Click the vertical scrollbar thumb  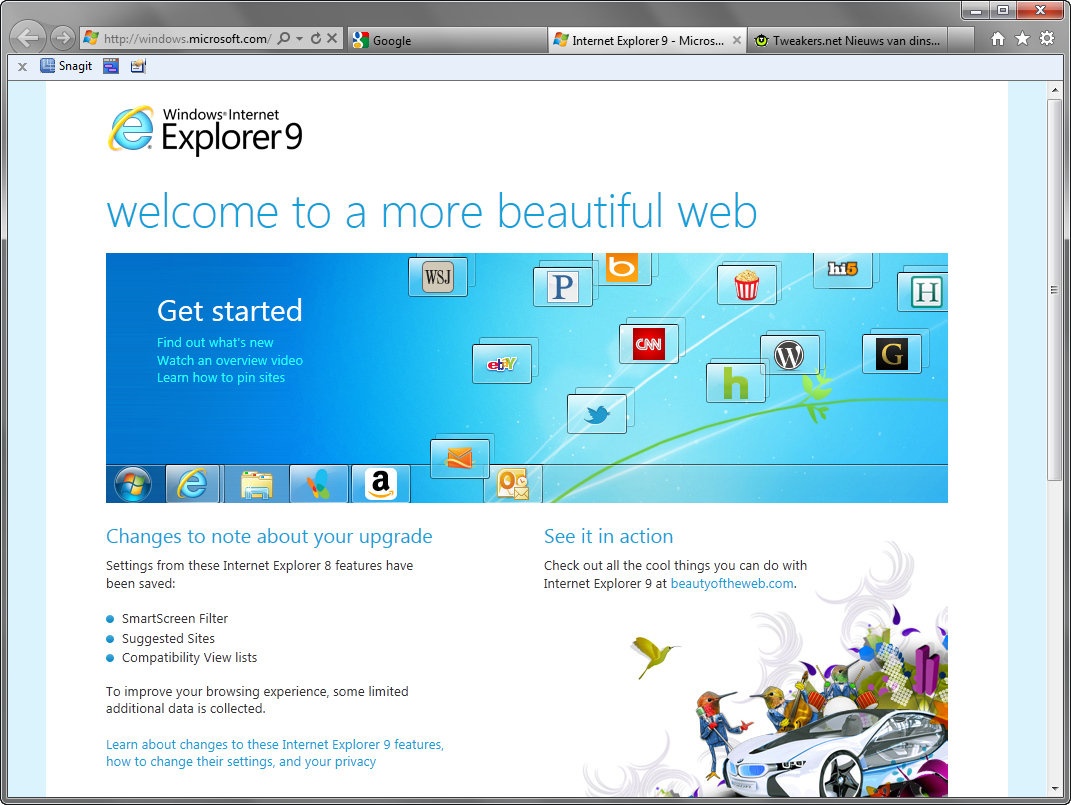coord(1055,289)
